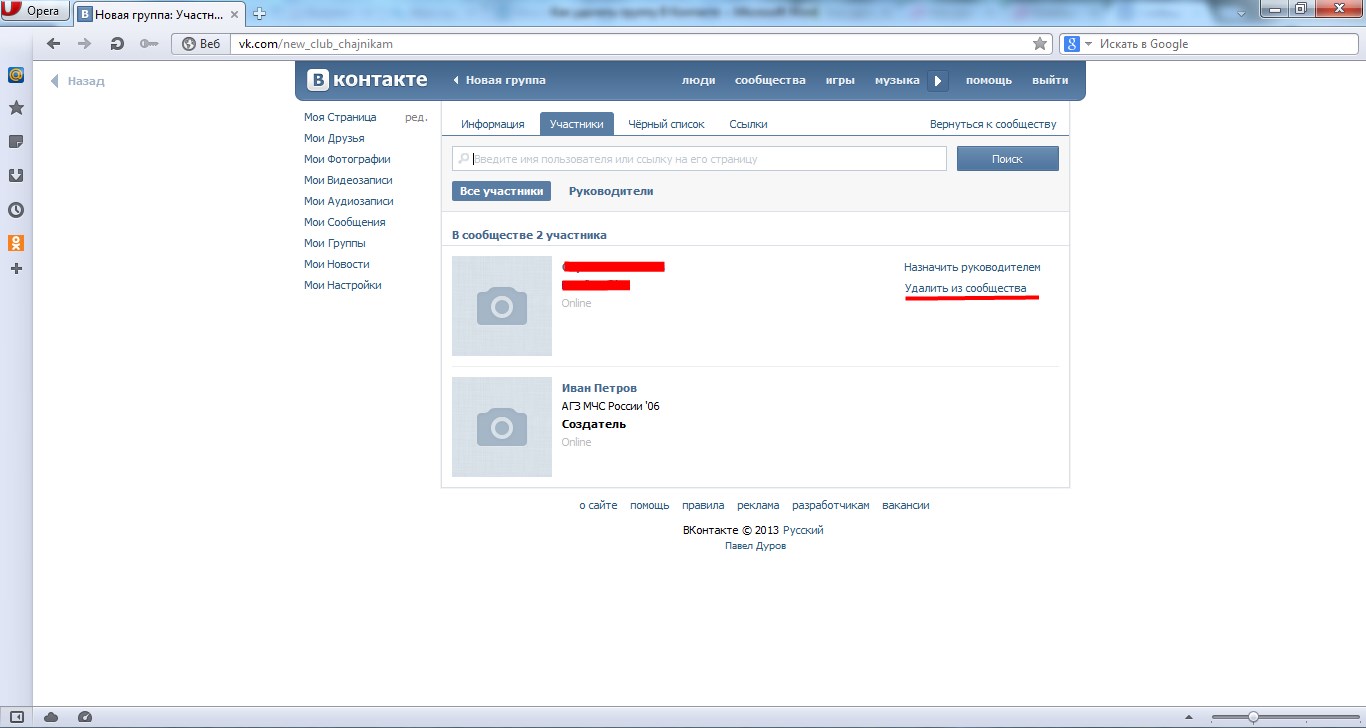
Task: Open the search engine dropdown arrow
Action: pos(1089,44)
